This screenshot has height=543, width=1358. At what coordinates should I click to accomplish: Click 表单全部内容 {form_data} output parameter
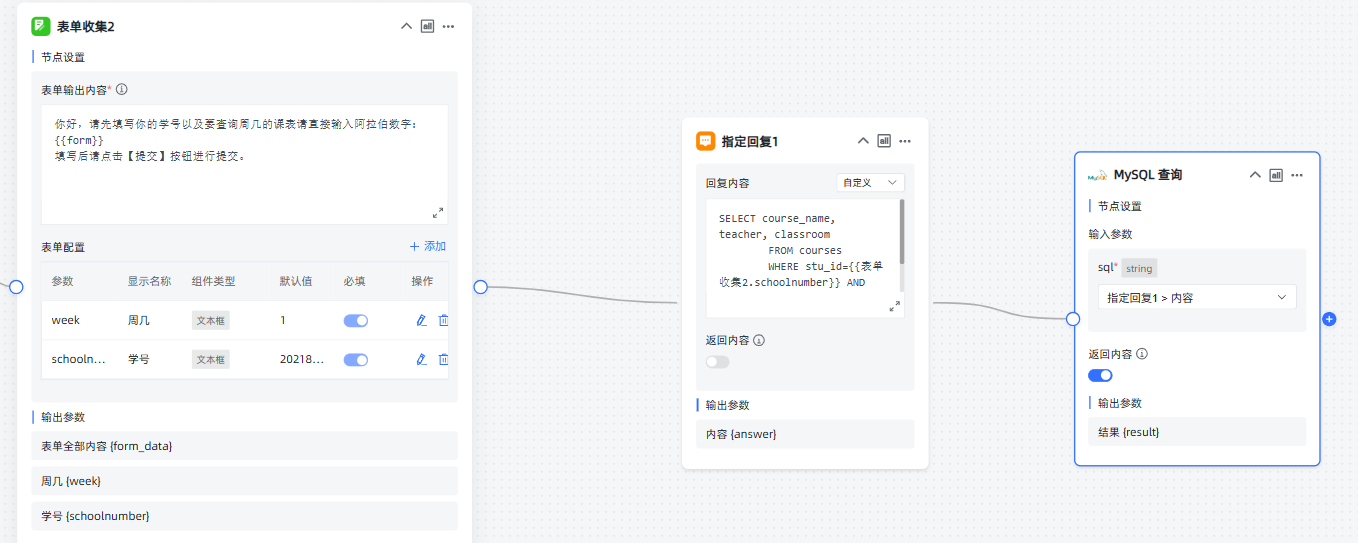click(x=244, y=445)
